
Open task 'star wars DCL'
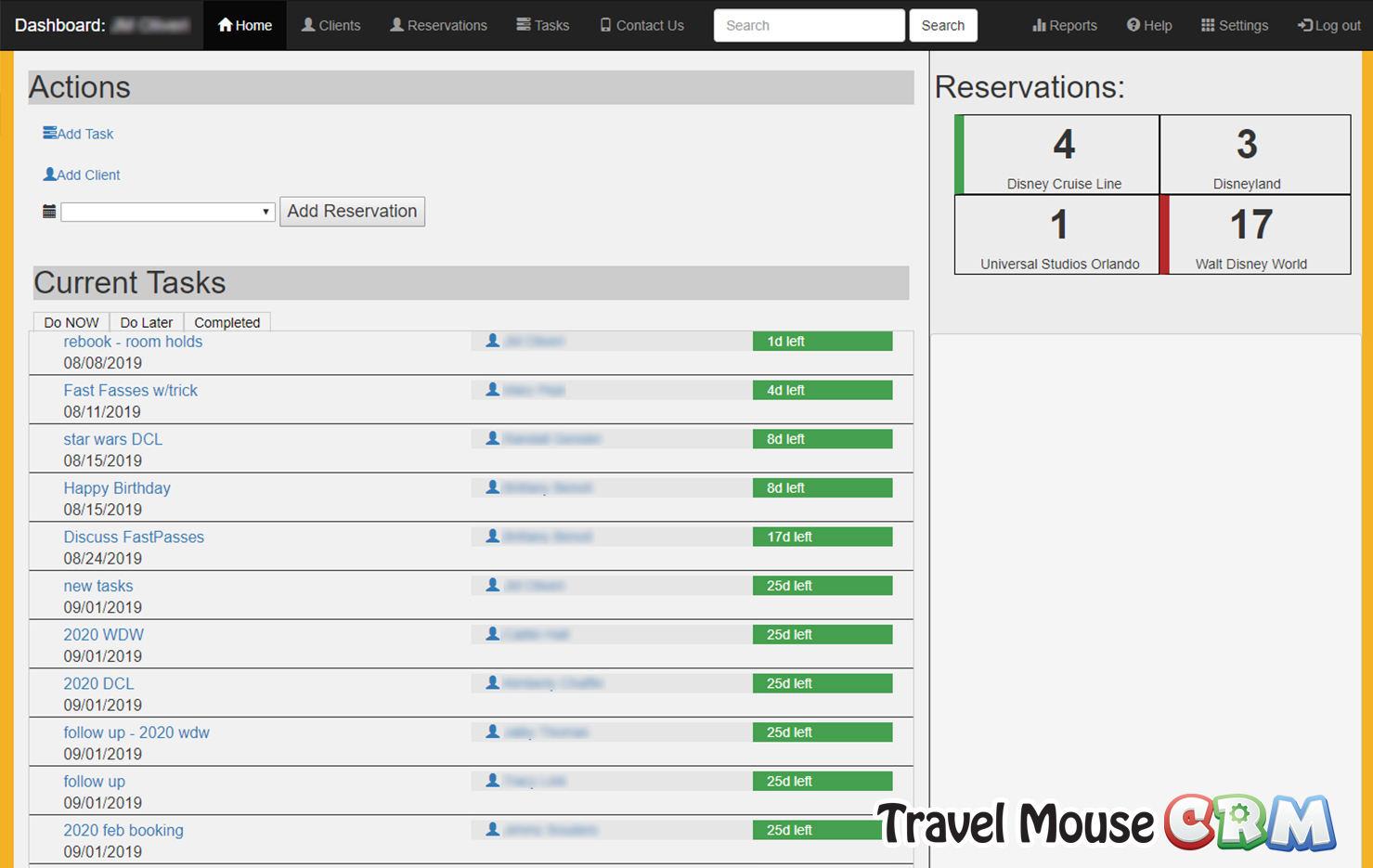point(112,439)
